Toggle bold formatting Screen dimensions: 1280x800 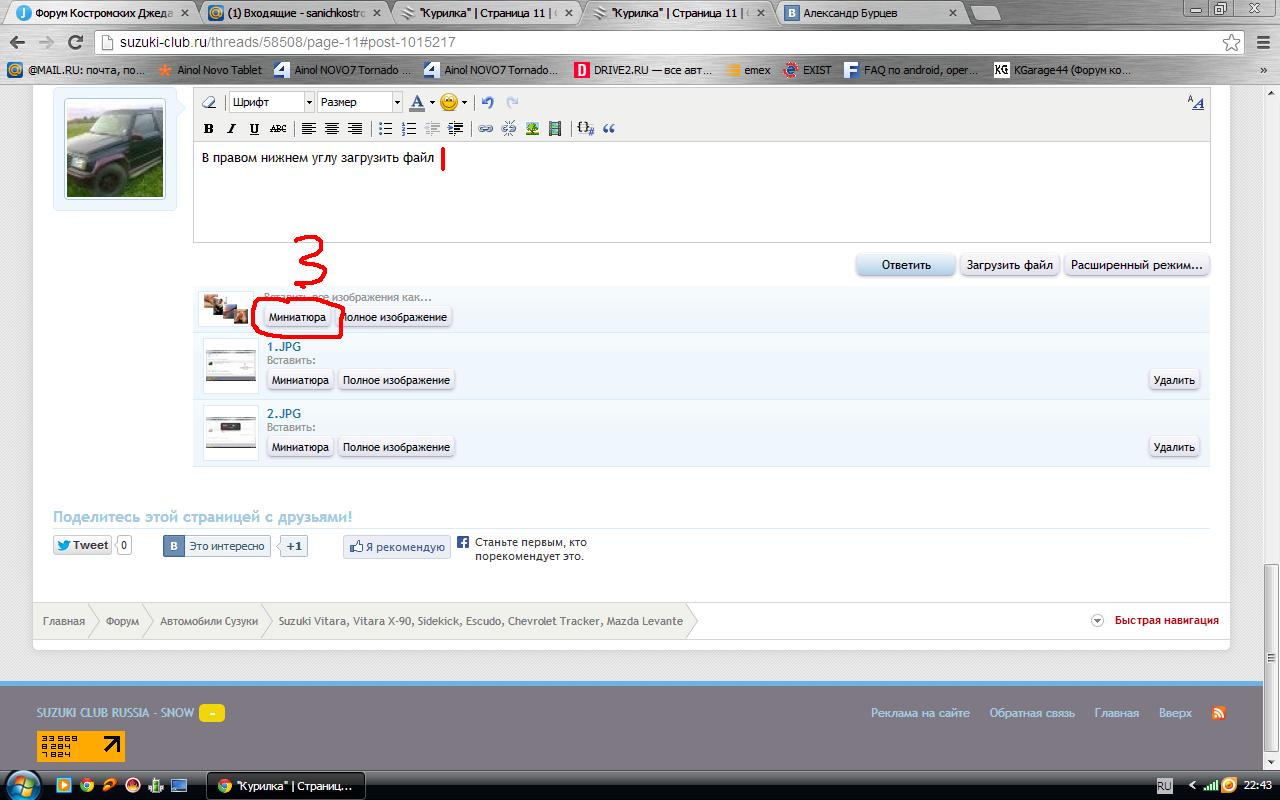coord(208,129)
